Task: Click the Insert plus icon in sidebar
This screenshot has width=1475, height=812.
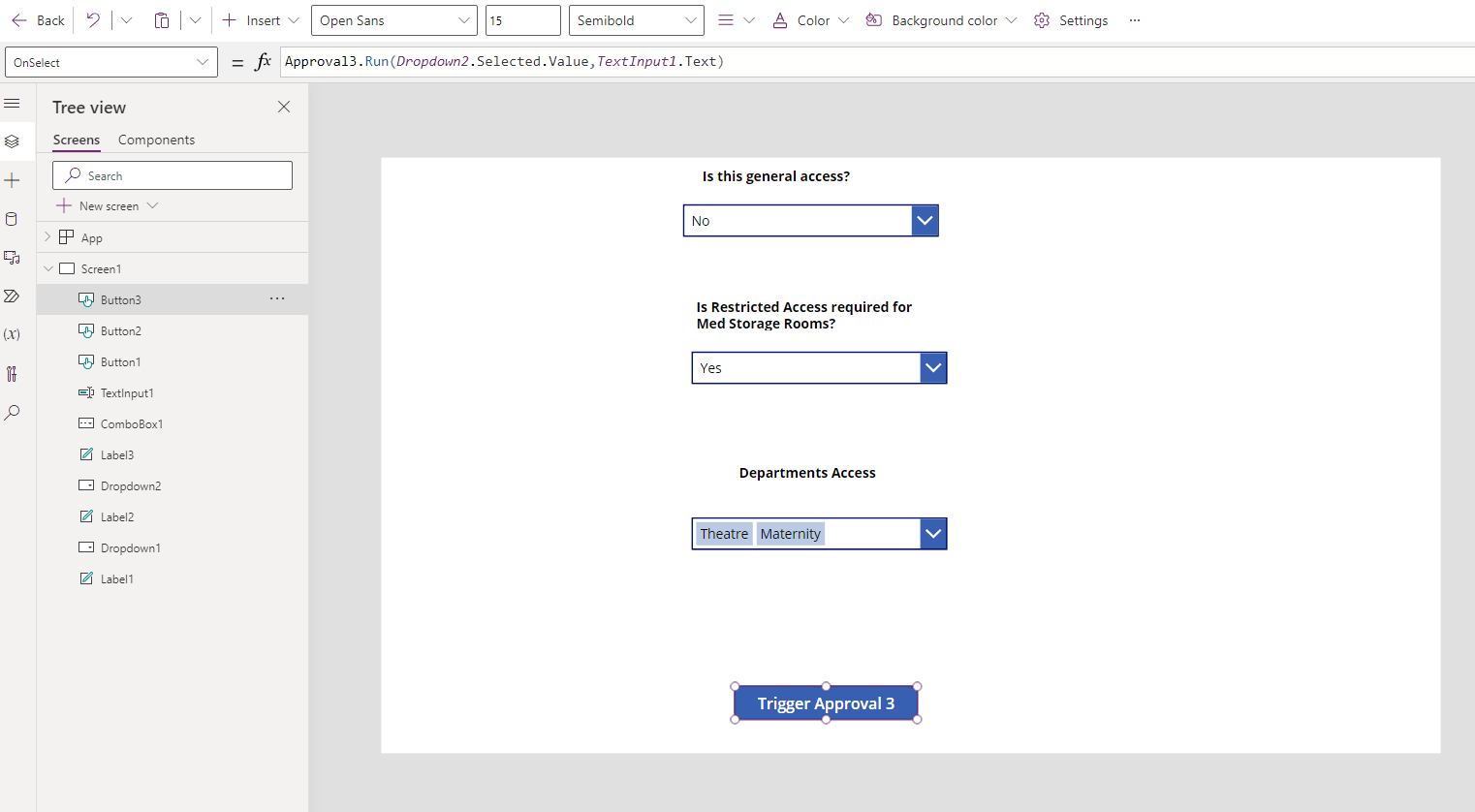Action: click(x=12, y=180)
